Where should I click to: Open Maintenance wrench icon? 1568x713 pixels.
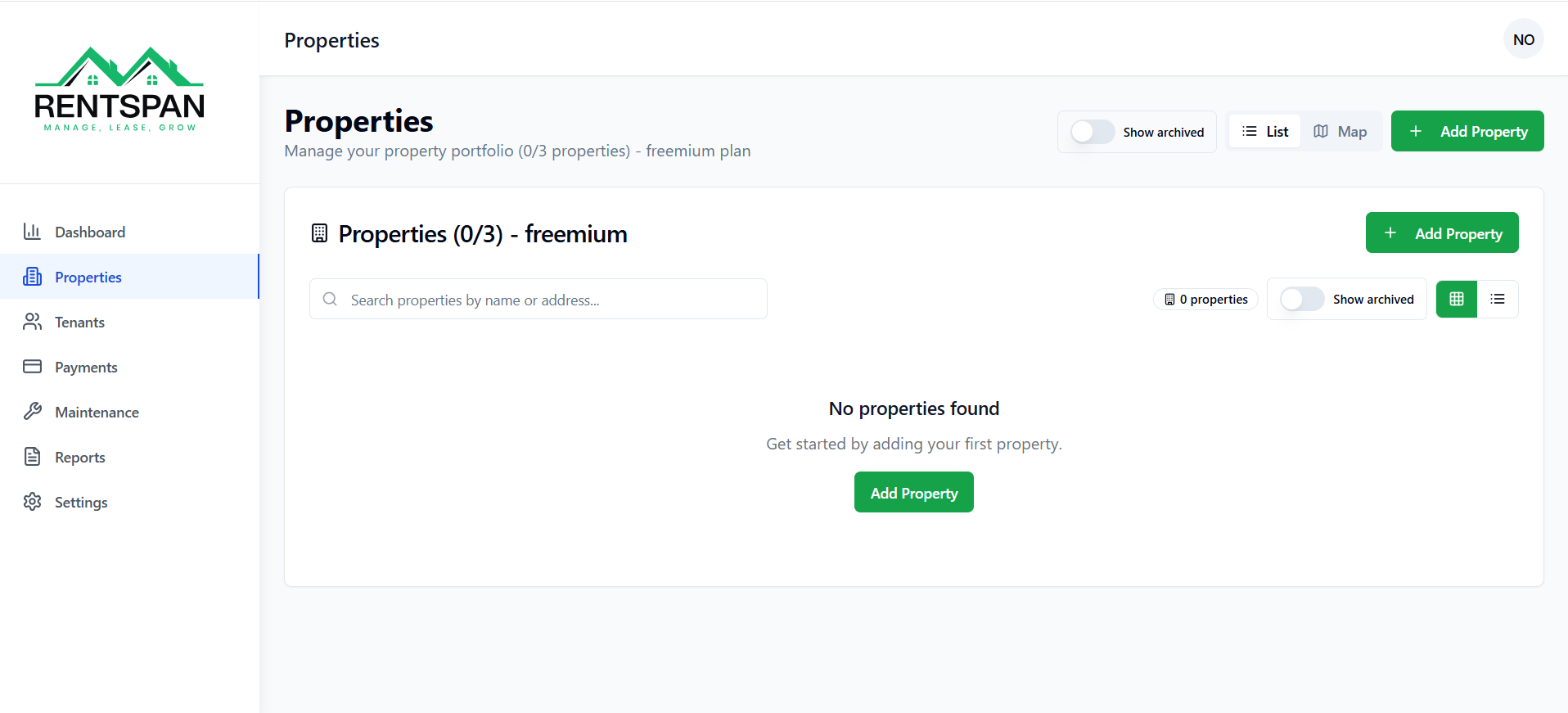pos(33,412)
